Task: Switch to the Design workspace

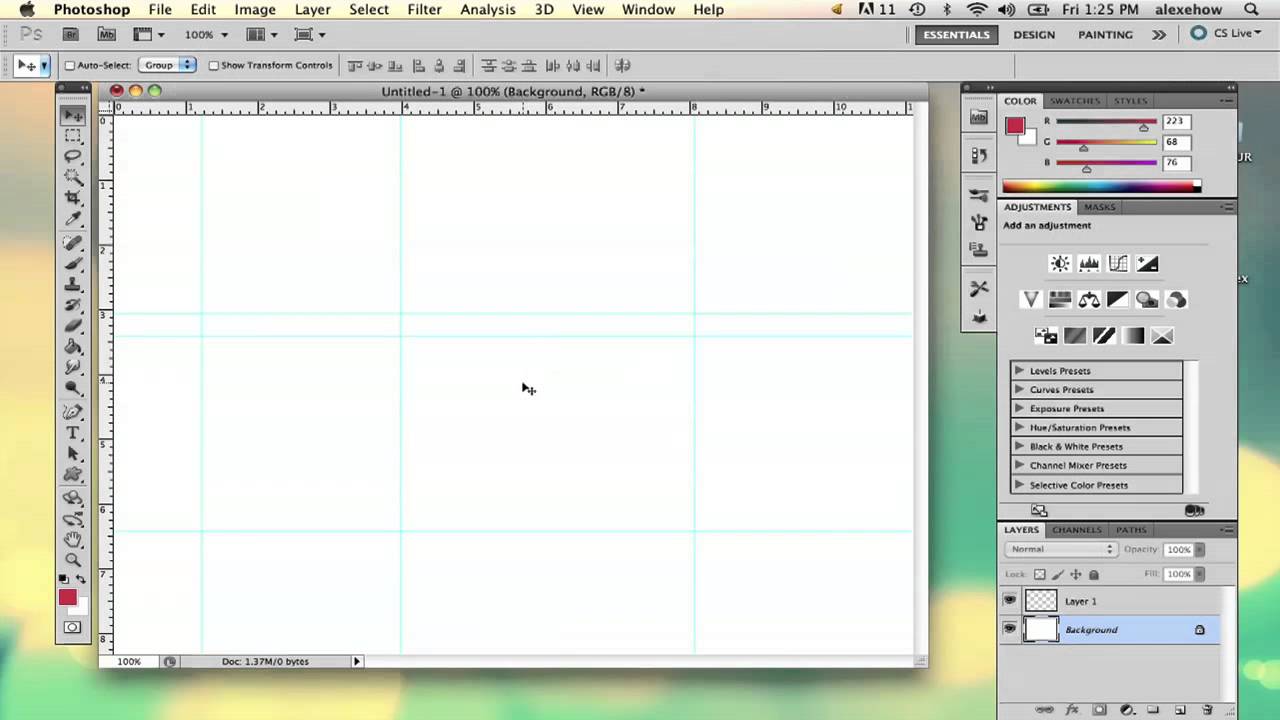Action: point(1034,34)
